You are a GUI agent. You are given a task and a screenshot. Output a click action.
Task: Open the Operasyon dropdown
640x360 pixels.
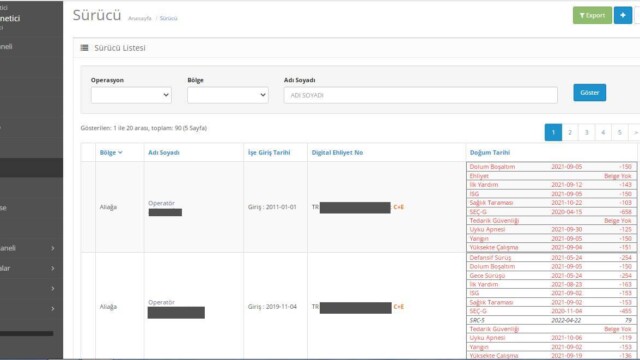click(x=131, y=95)
